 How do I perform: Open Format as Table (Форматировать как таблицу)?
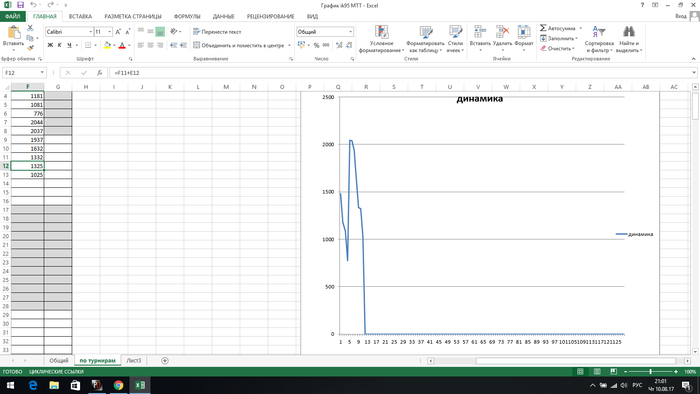coord(425,39)
